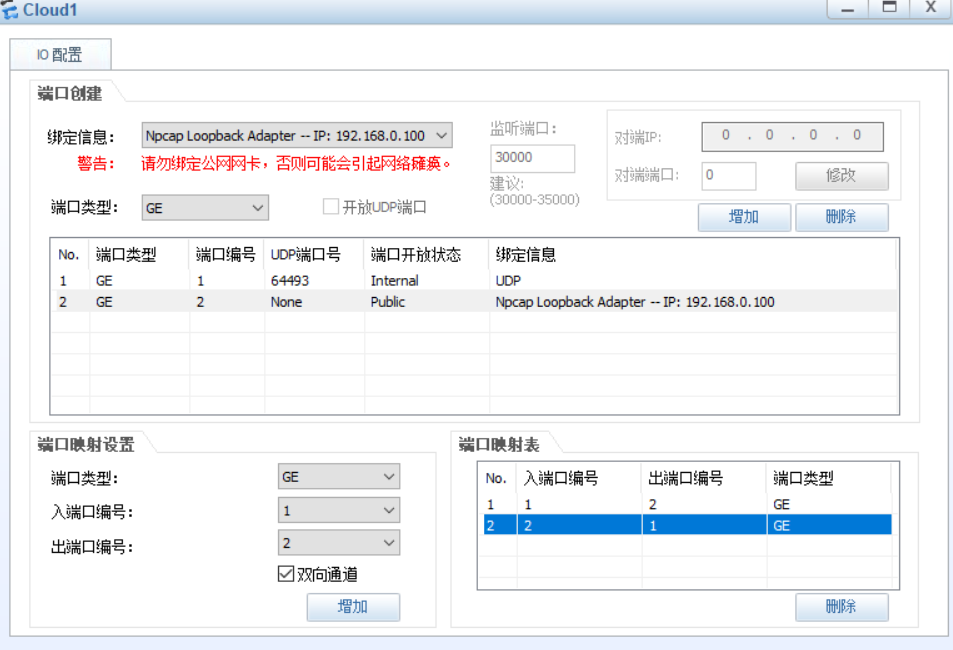Click 增加 button in 端口映射设置

coord(353,607)
